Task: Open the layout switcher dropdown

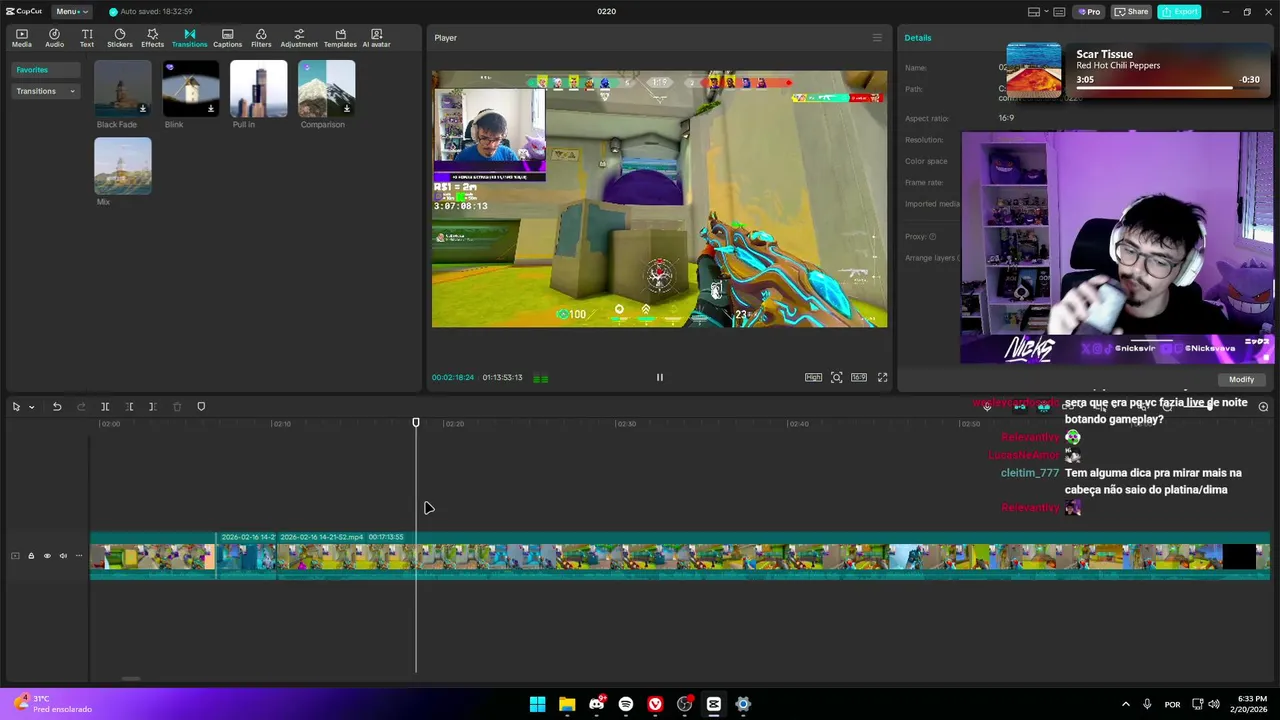Action: point(1037,12)
